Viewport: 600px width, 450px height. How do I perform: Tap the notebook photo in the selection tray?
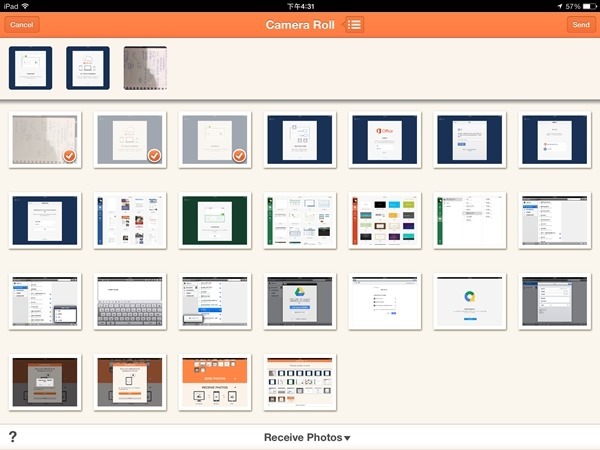tap(145, 68)
